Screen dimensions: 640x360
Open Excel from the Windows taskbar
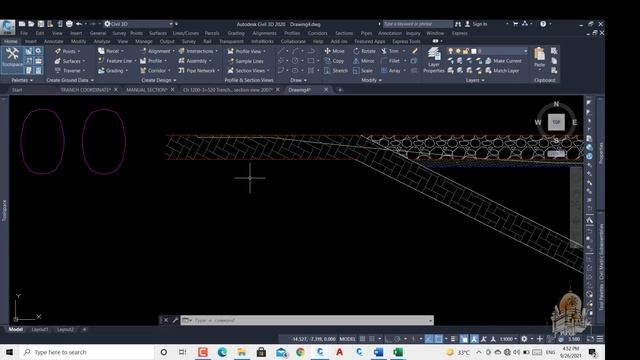click(398, 352)
